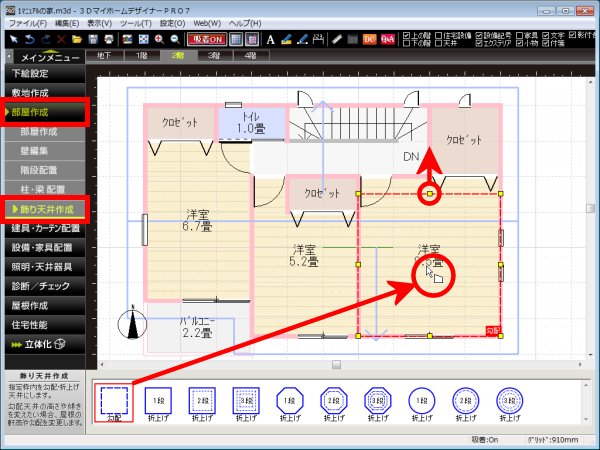Expand the 下絵設定 menu section
Viewport: 600px width, 450px height.
pyautogui.click(x=45, y=73)
